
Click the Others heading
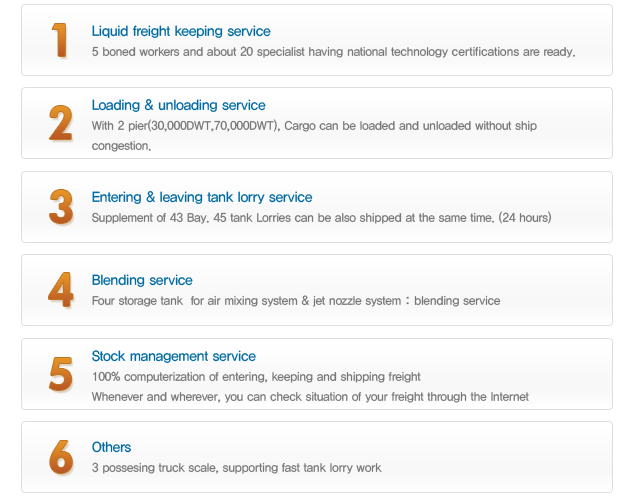click(111, 447)
